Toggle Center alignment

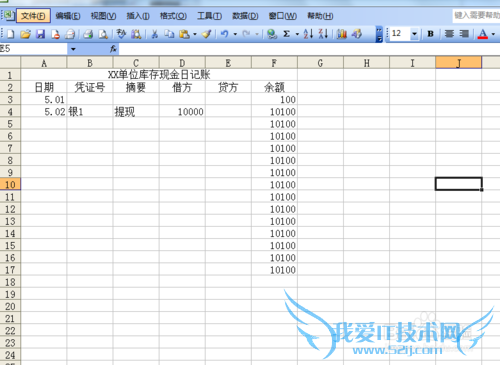pyautogui.click(x=449, y=34)
